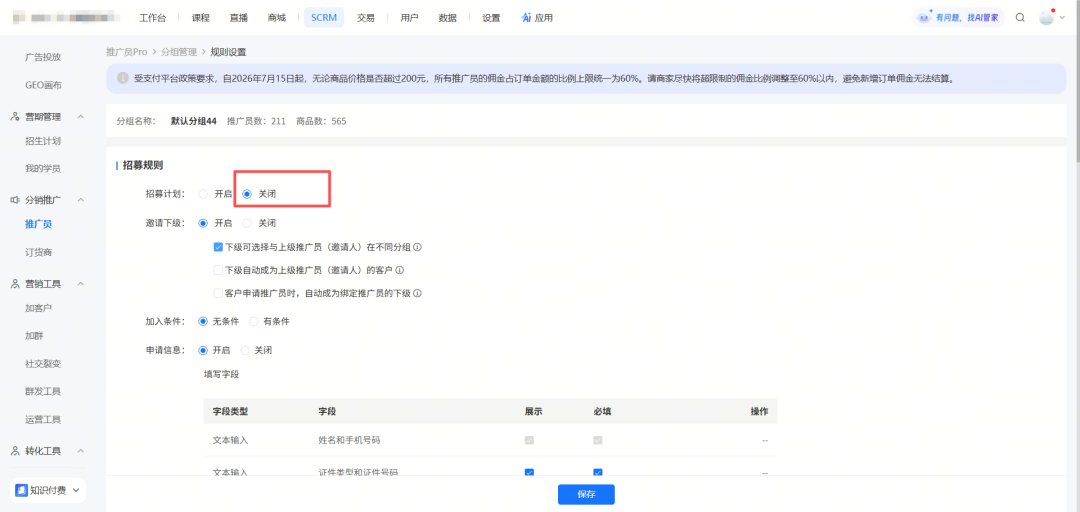
Task: Open 运营工具 in sidebar
Action: 43,419
